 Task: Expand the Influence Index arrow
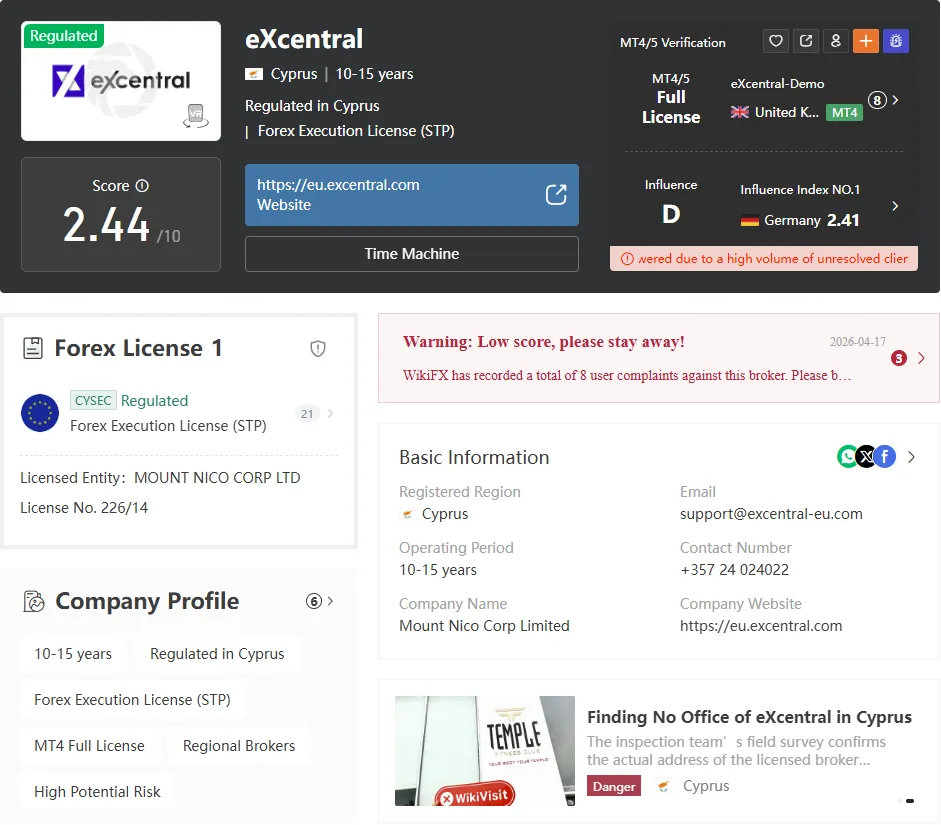pyautogui.click(x=895, y=206)
